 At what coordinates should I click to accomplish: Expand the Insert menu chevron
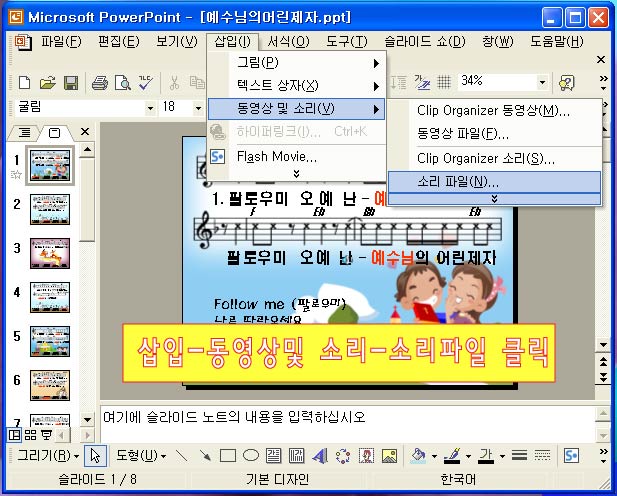coord(296,174)
